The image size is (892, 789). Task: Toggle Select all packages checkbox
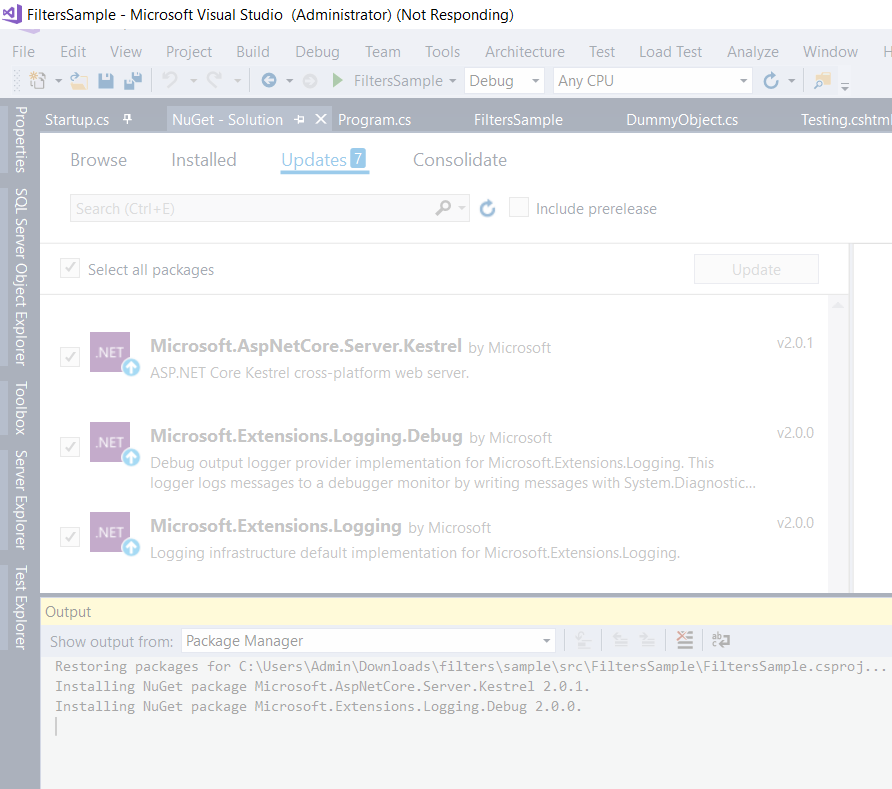70,268
